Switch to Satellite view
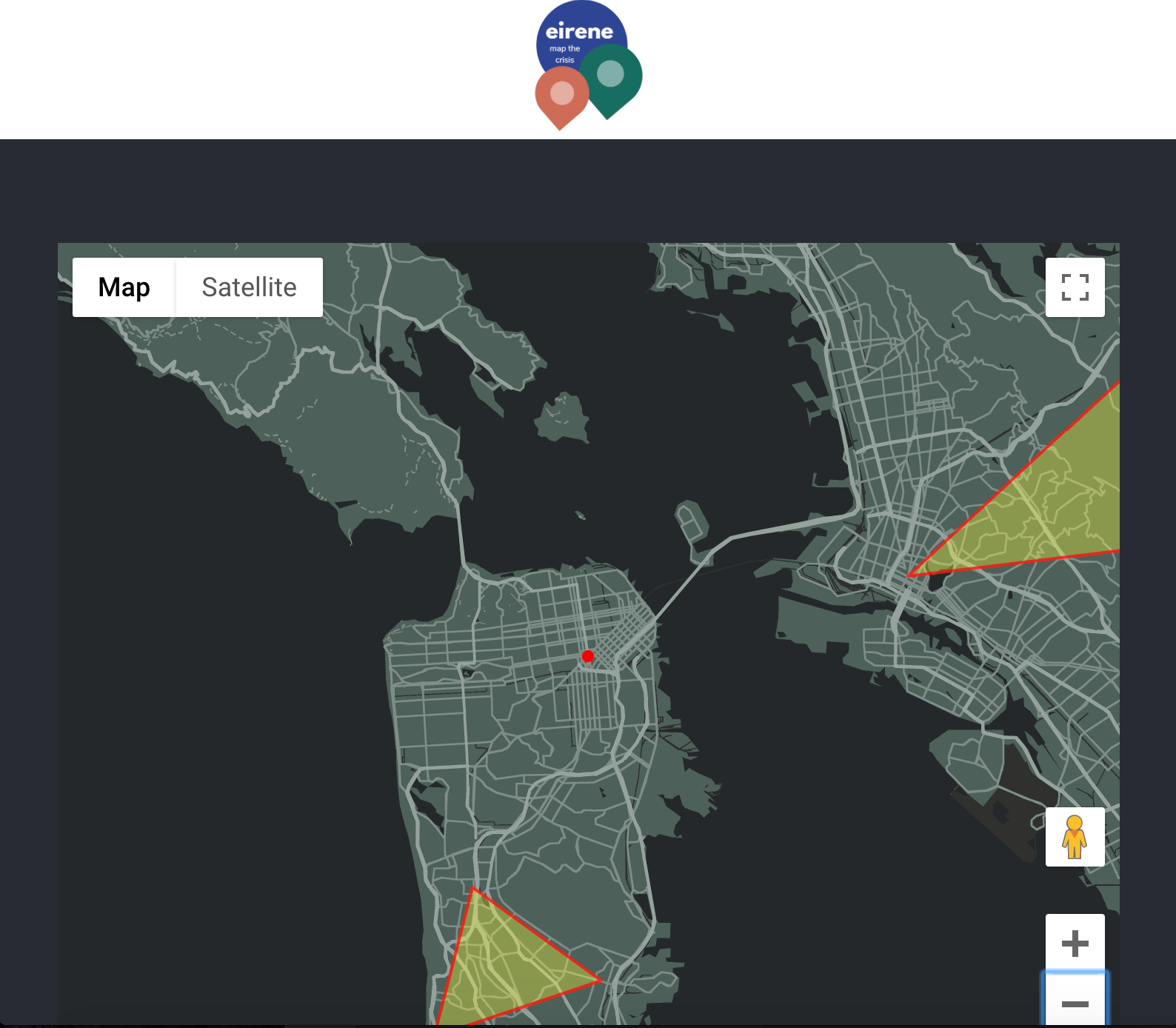Image resolution: width=1176 pixels, height=1028 pixels. (x=249, y=287)
